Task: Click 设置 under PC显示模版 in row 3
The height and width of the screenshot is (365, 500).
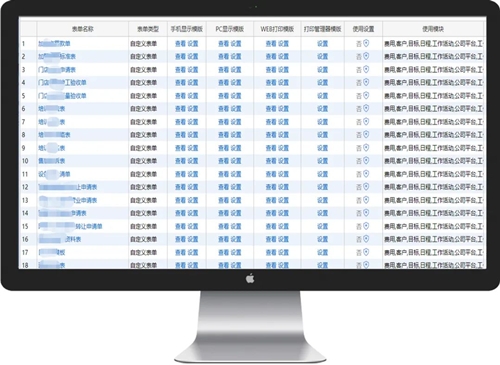Action: [236, 70]
